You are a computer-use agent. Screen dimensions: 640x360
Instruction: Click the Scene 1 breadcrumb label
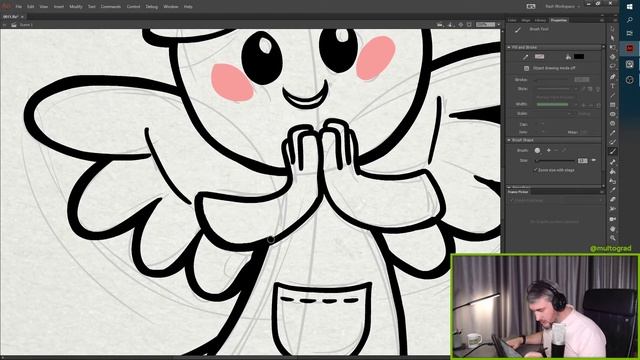tap(26, 25)
